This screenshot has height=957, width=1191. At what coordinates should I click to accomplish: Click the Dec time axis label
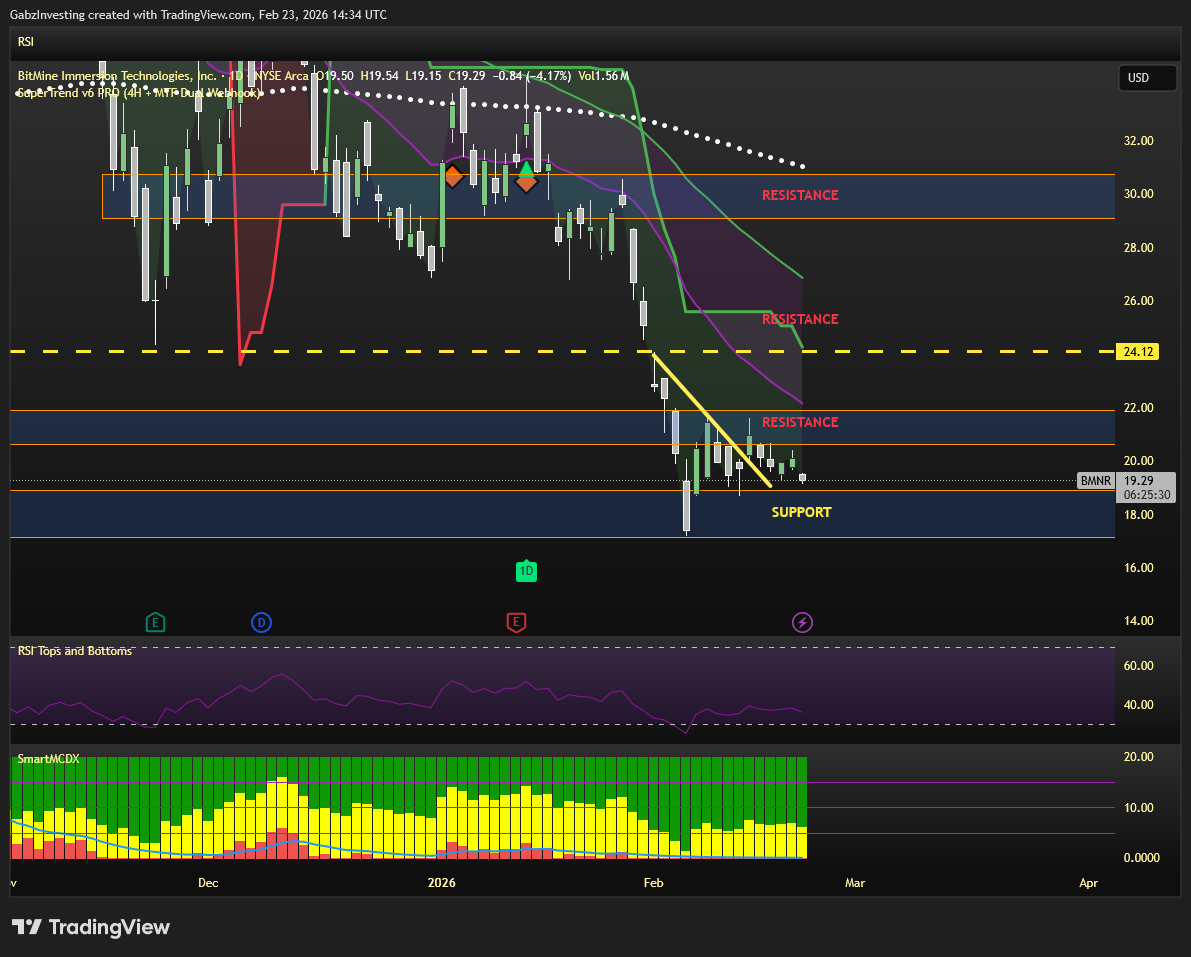208,883
